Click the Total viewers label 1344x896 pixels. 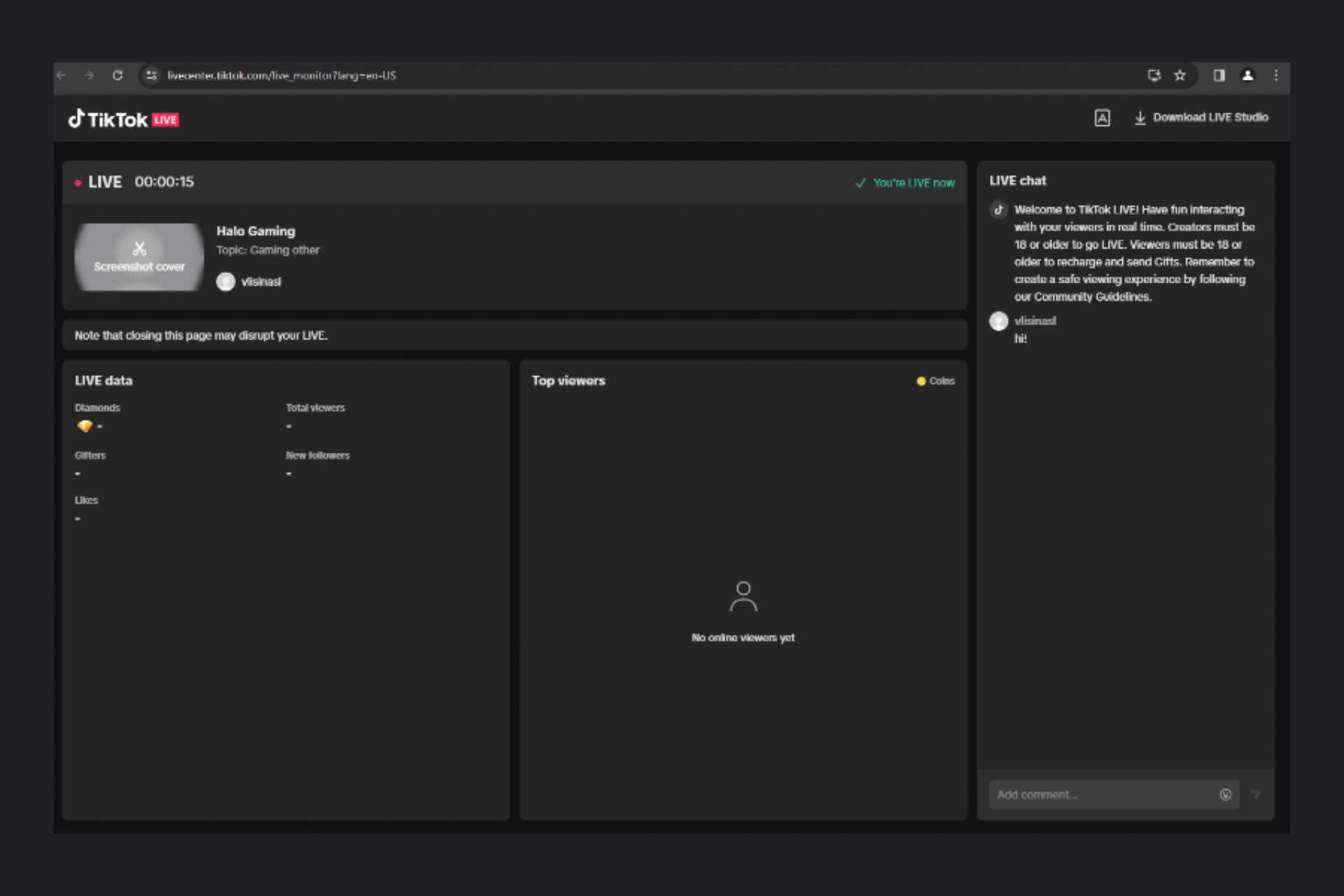(315, 407)
